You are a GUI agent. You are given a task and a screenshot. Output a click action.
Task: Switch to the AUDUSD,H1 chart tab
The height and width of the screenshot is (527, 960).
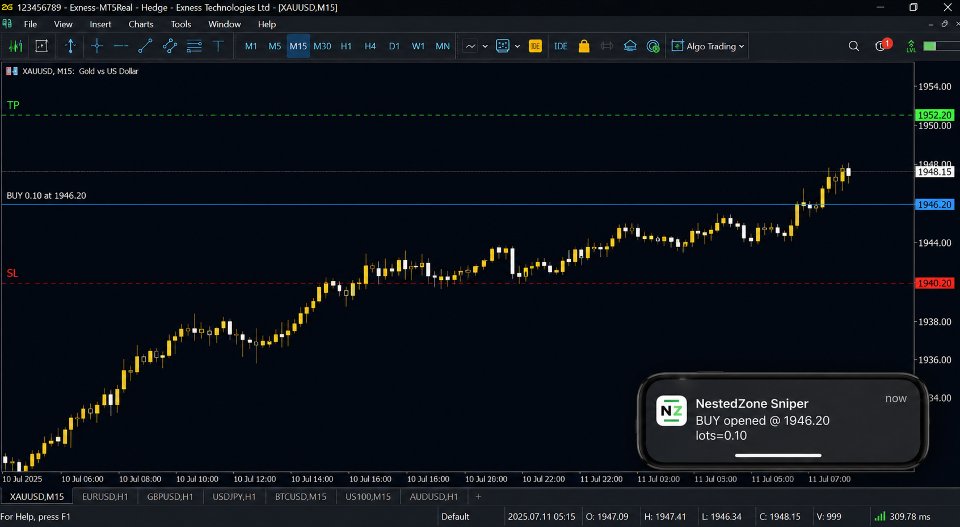coord(433,496)
